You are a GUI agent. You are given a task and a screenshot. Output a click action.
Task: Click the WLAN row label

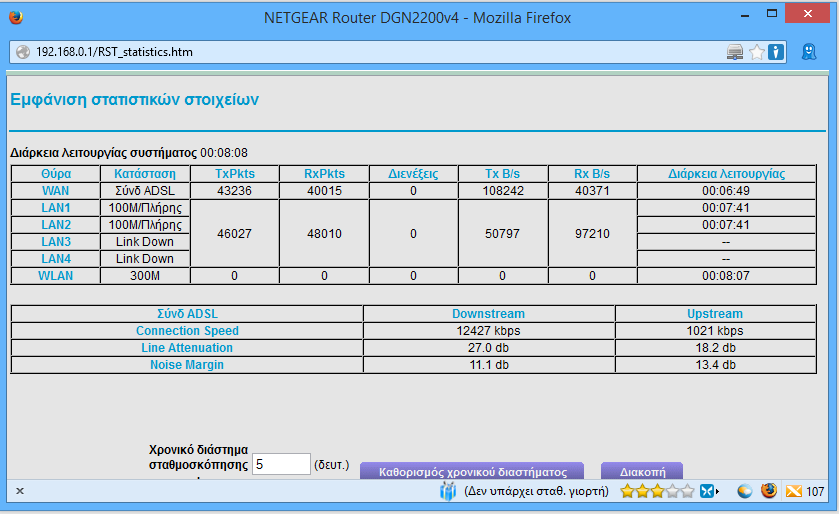tap(56, 276)
